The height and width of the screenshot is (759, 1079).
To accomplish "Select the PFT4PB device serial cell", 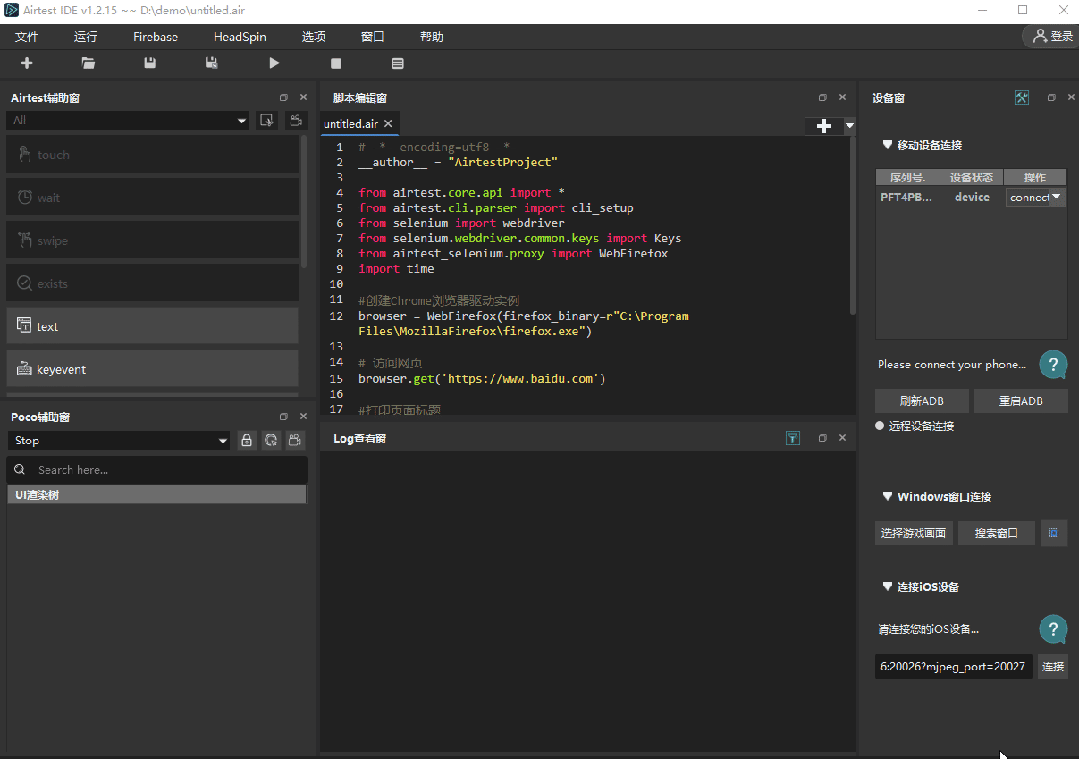I will tap(906, 197).
